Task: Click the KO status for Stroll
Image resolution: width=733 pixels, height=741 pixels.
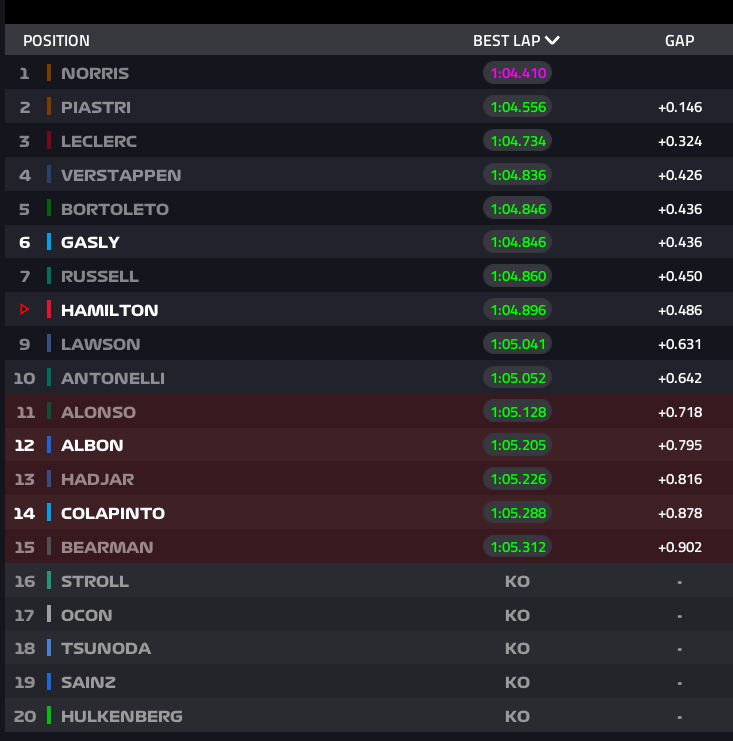Action: (517, 581)
